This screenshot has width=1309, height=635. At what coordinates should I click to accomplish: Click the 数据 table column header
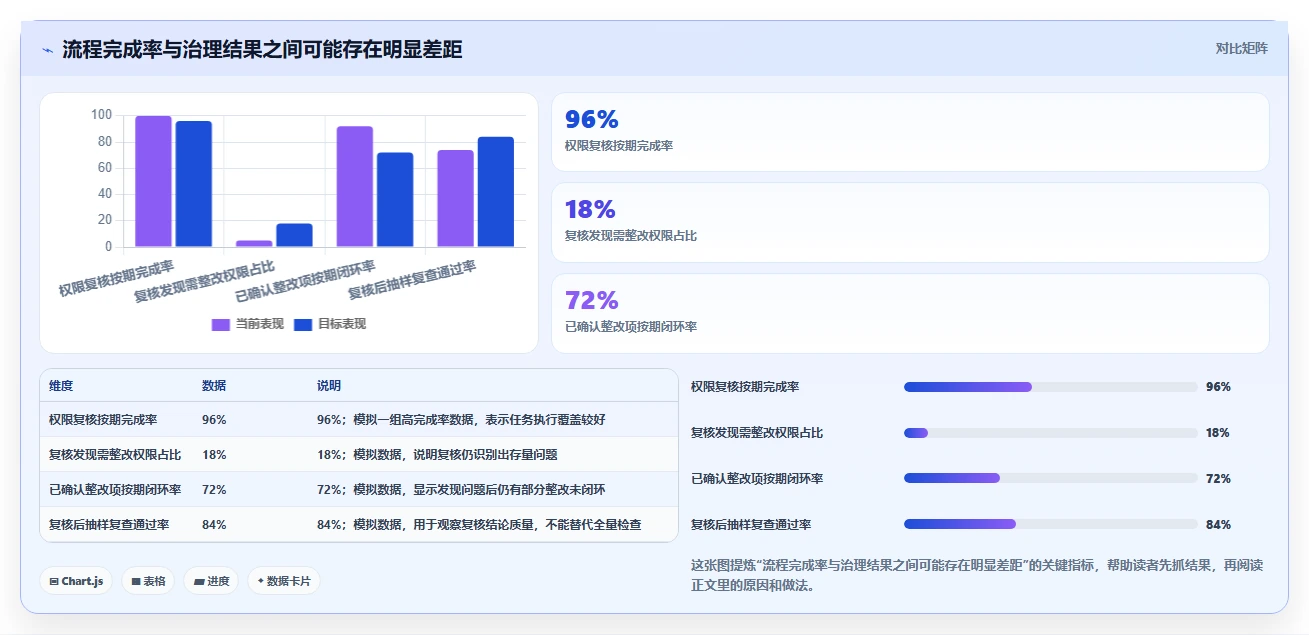(x=214, y=386)
